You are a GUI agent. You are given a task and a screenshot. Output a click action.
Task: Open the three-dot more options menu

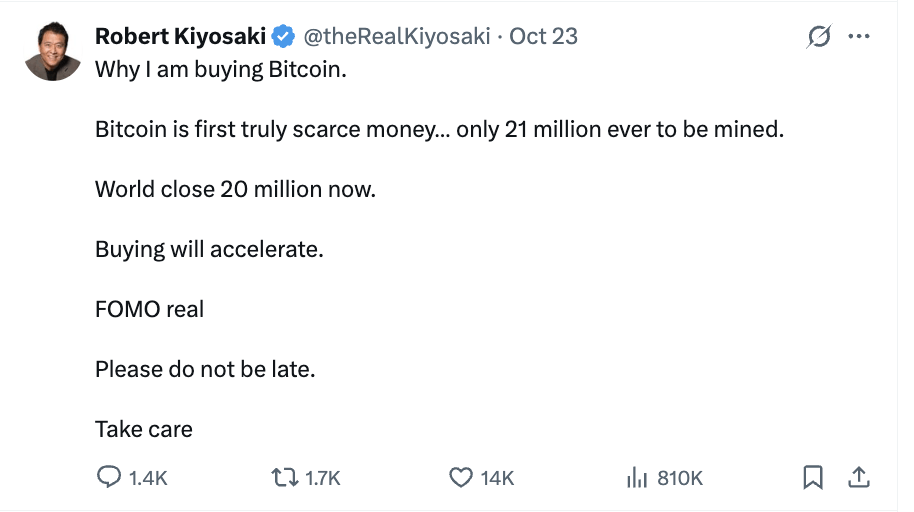click(x=858, y=37)
